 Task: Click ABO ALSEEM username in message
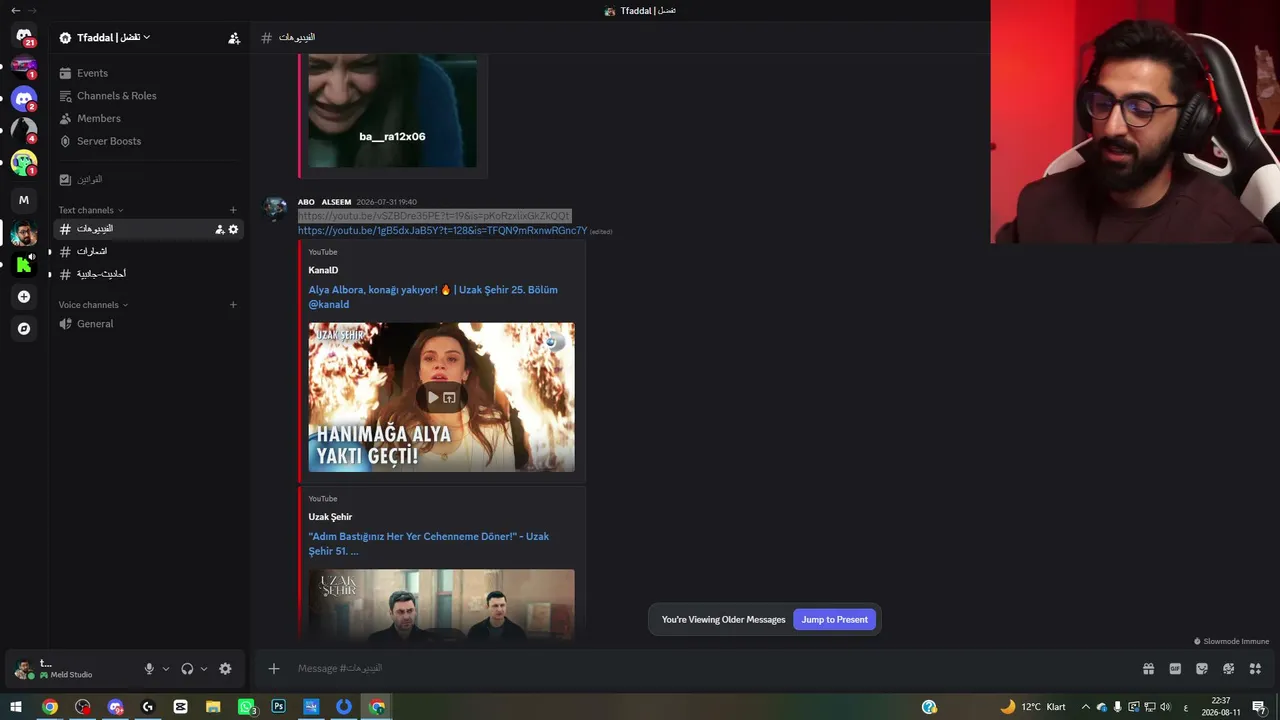(324, 202)
